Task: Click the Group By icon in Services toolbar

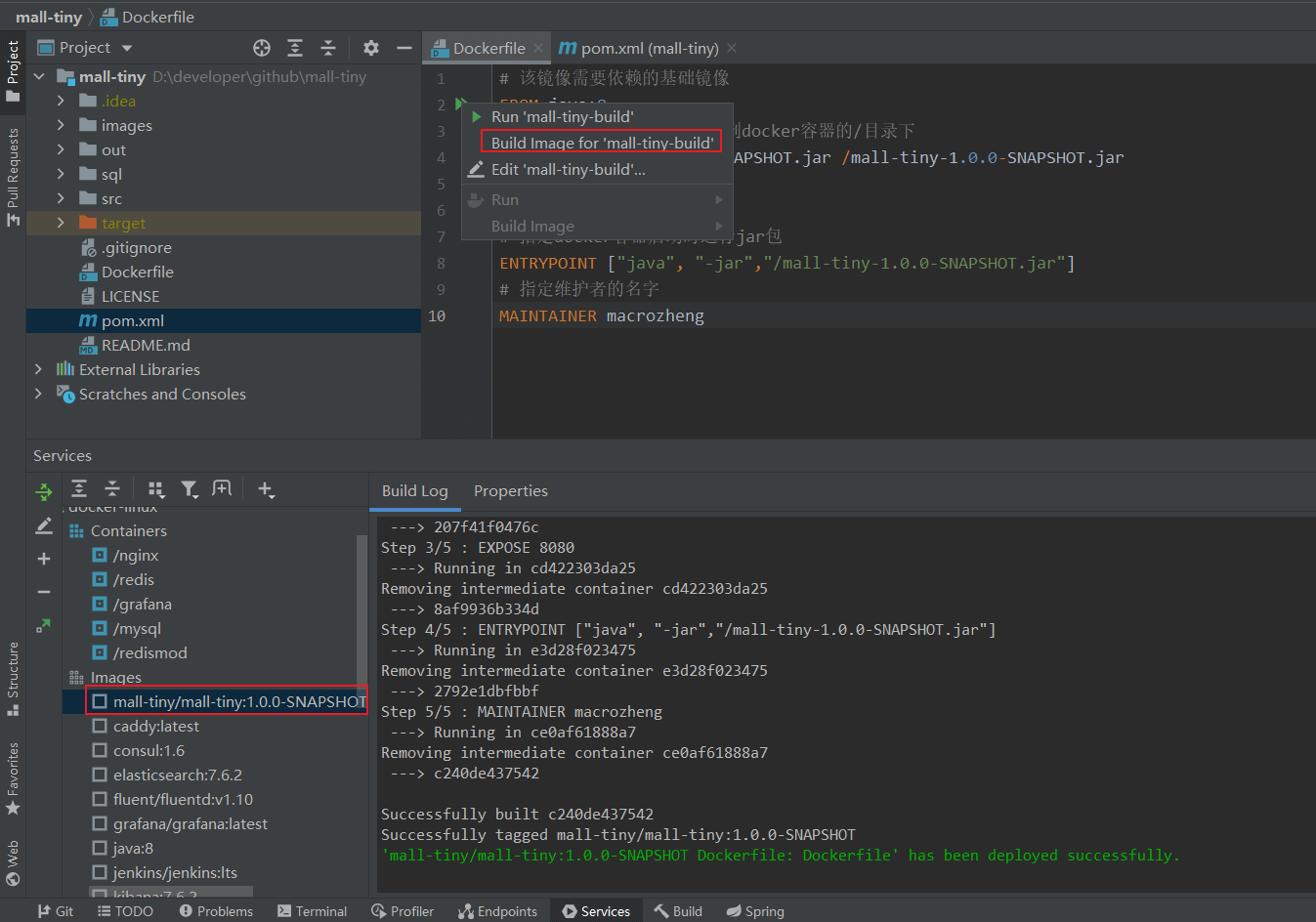Action: pyautogui.click(x=156, y=489)
